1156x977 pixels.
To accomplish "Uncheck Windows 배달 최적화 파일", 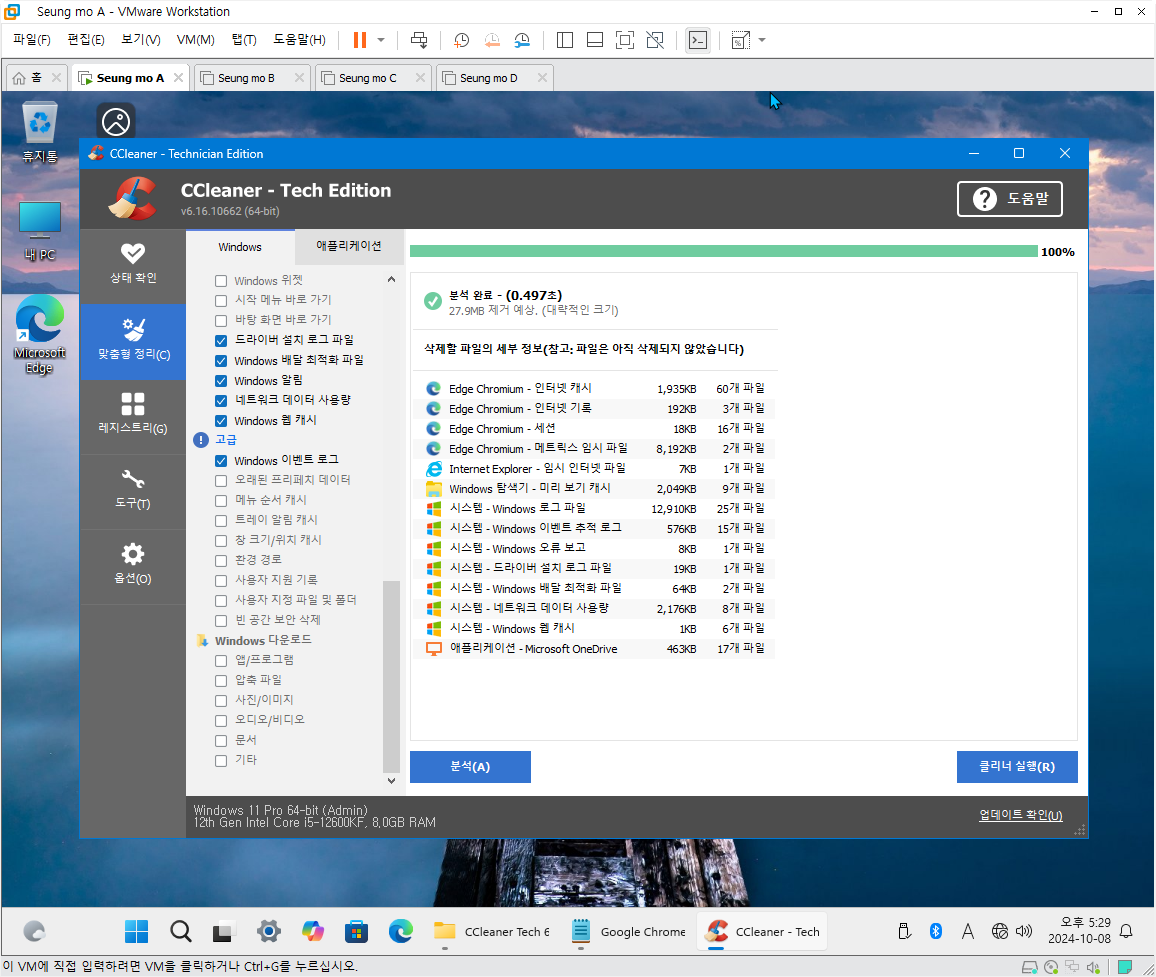I will point(220,361).
